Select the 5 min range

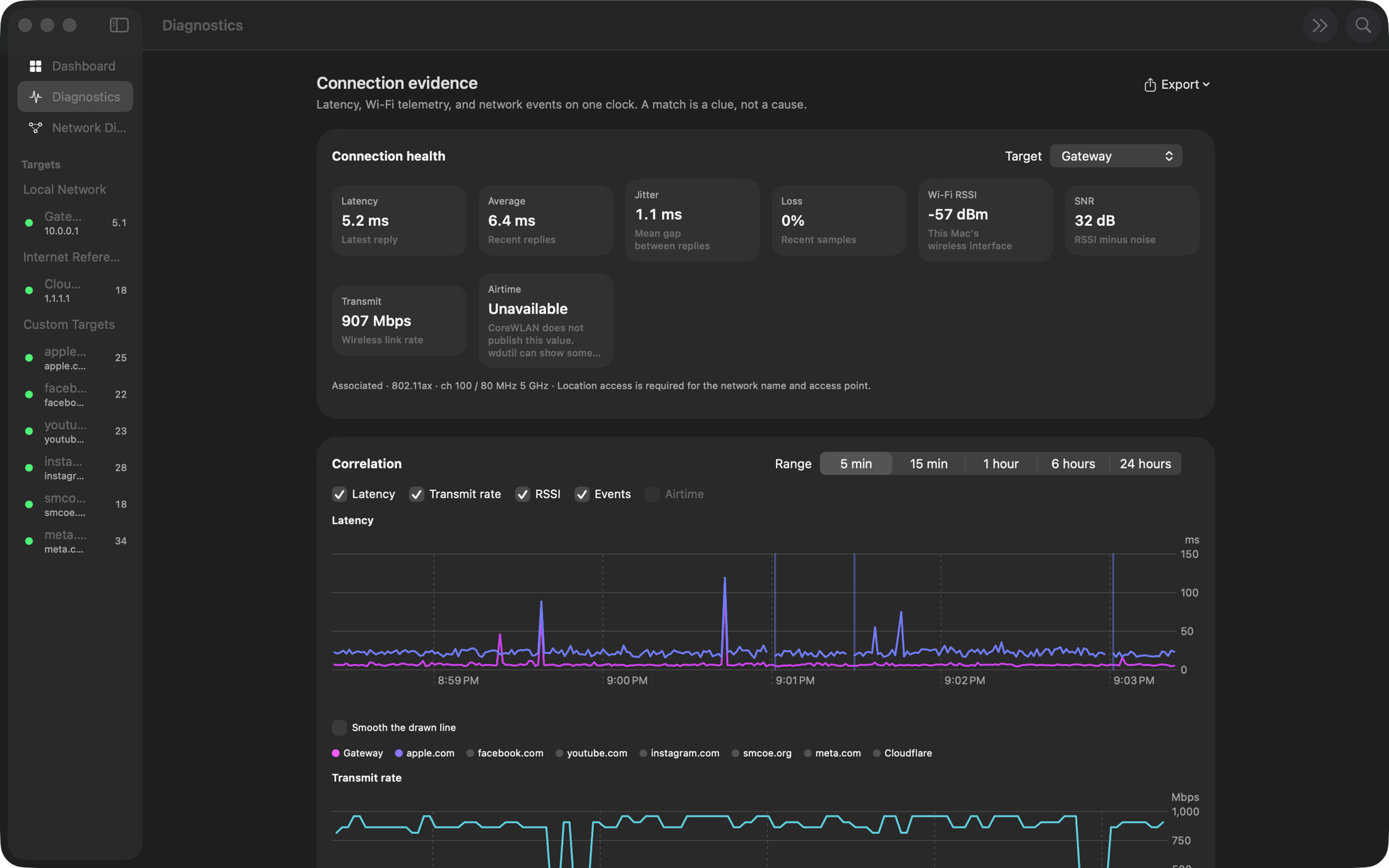[x=855, y=463]
